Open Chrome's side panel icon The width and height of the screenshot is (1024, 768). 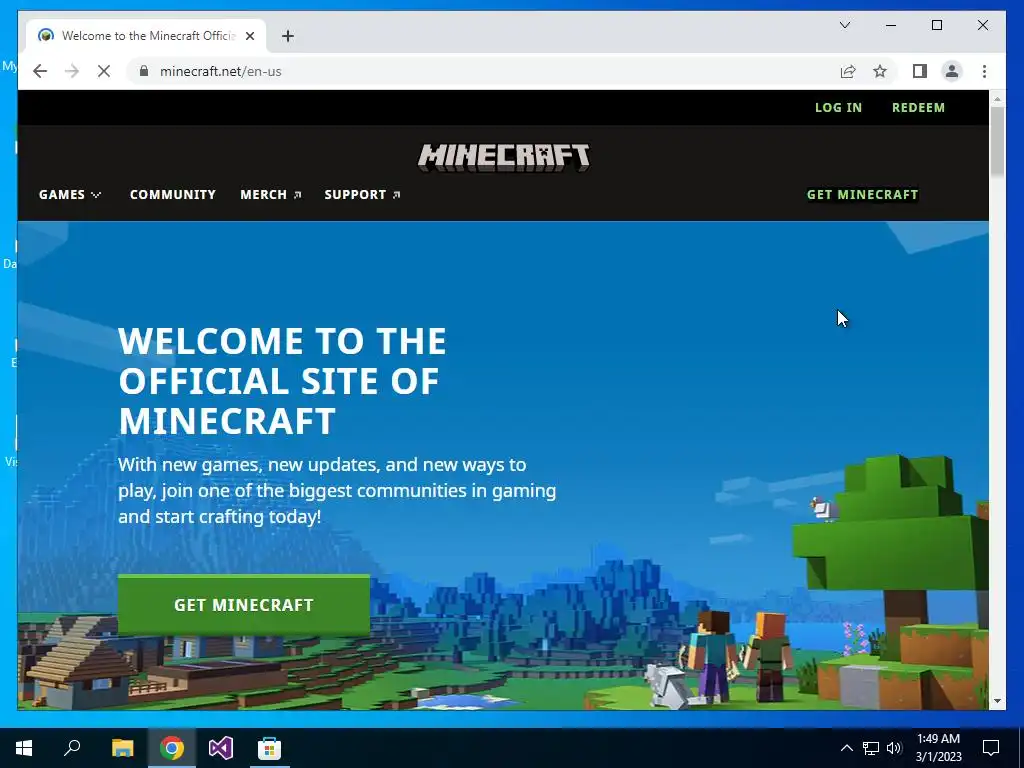pyautogui.click(x=920, y=71)
